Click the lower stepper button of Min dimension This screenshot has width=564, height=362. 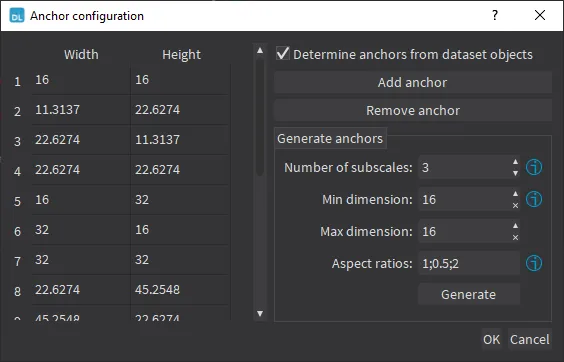coord(515,205)
